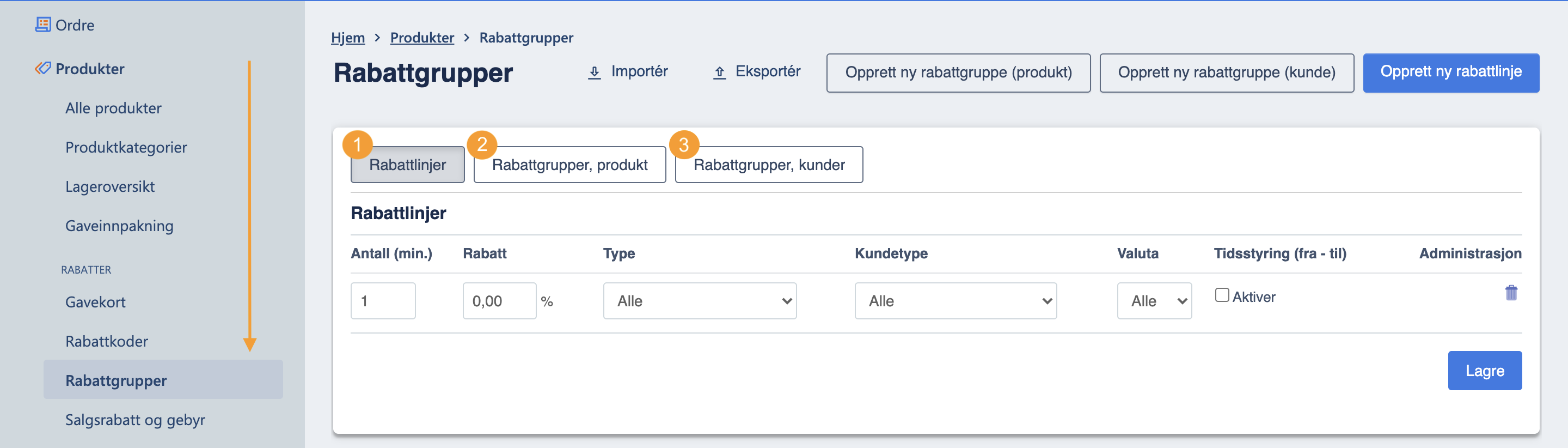1568x448 pixels.
Task: Switch to Rabattgrupper, produkt tab
Action: (569, 165)
